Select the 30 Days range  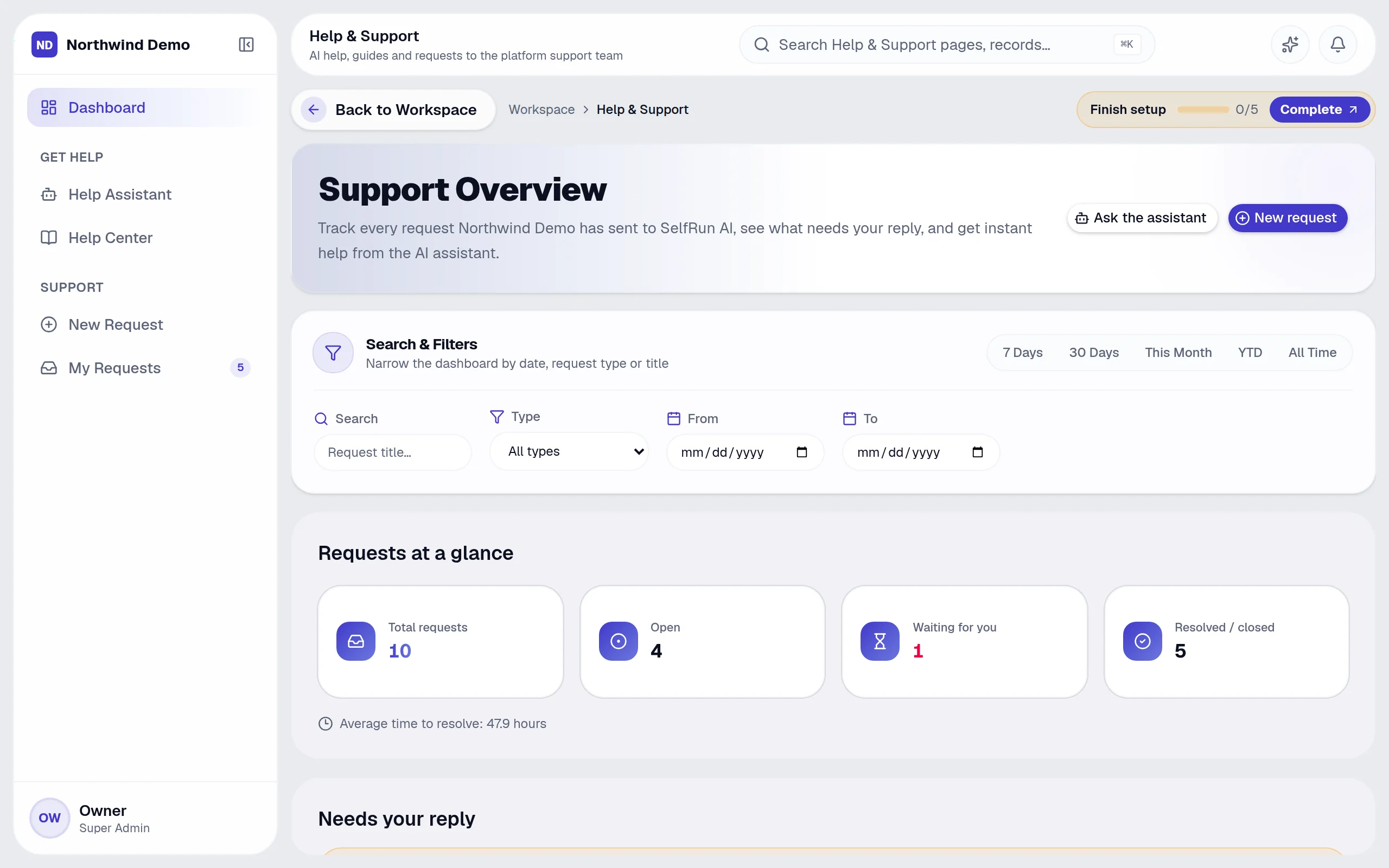pyautogui.click(x=1093, y=353)
